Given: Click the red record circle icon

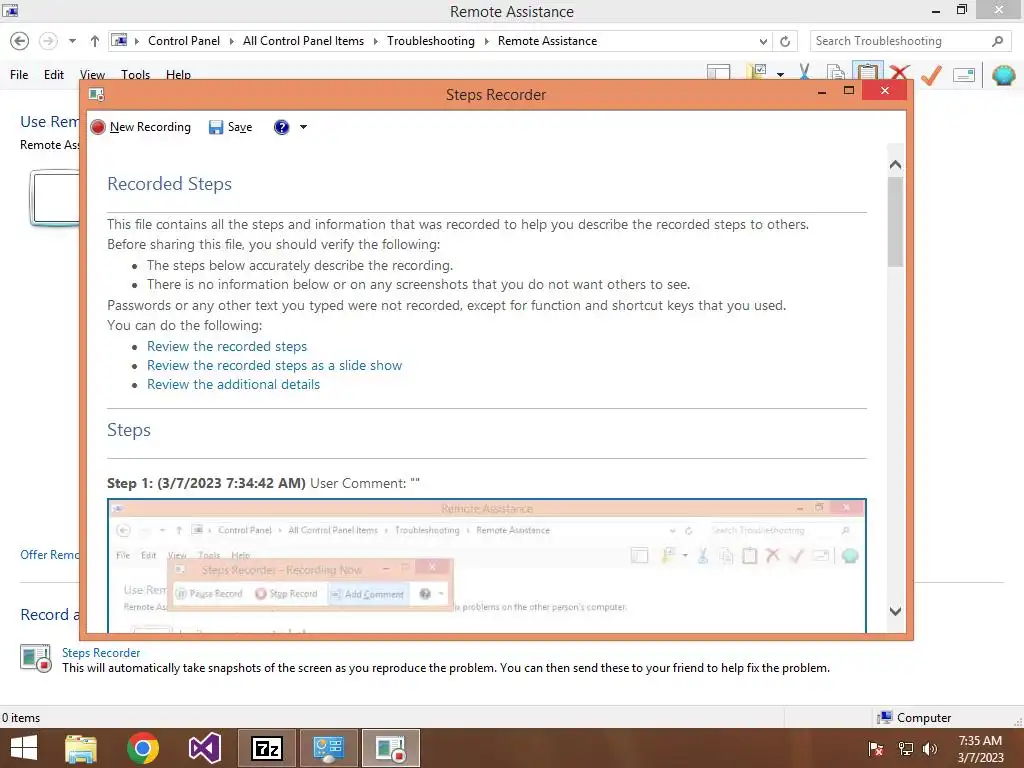Looking at the screenshot, I should pyautogui.click(x=98, y=127).
